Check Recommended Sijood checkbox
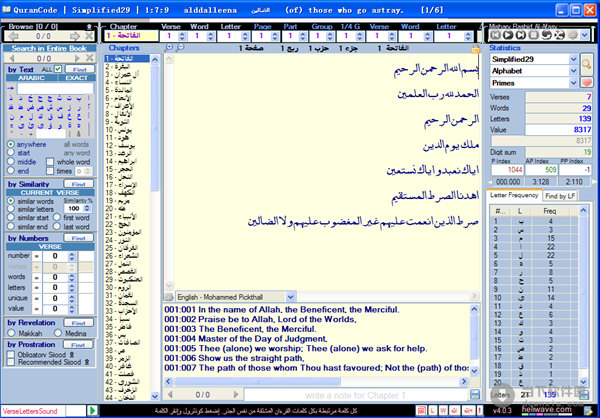The image size is (600, 418). tap(11, 362)
